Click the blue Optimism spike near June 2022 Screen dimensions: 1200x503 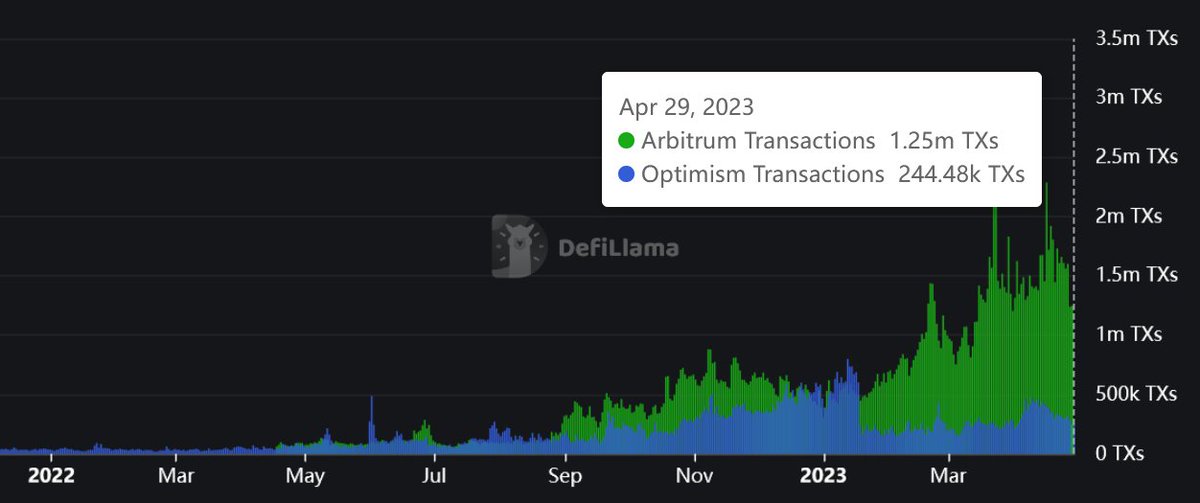[x=372, y=420]
